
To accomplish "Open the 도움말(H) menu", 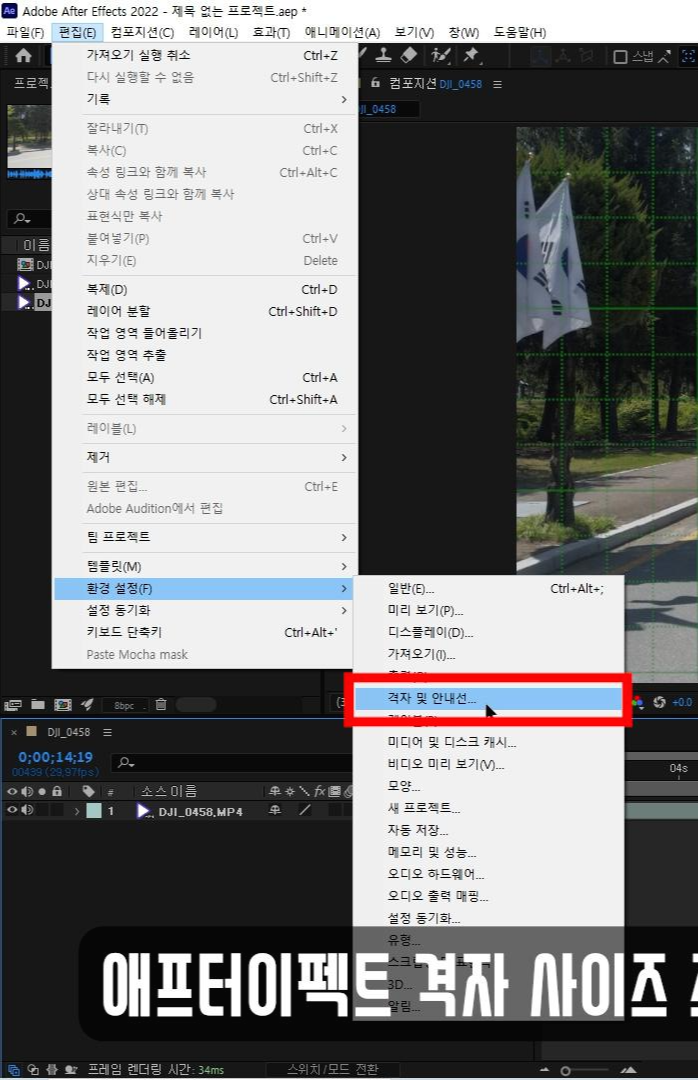I will click(520, 32).
